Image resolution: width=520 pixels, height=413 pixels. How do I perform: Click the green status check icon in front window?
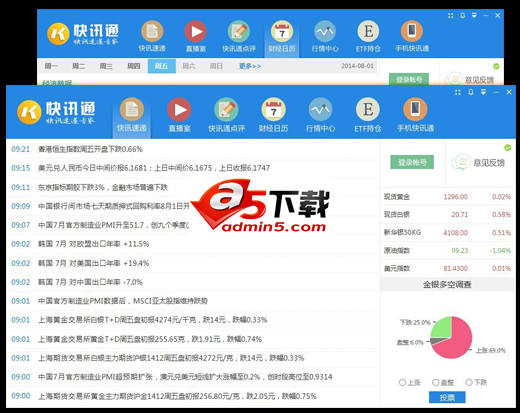(507, 148)
